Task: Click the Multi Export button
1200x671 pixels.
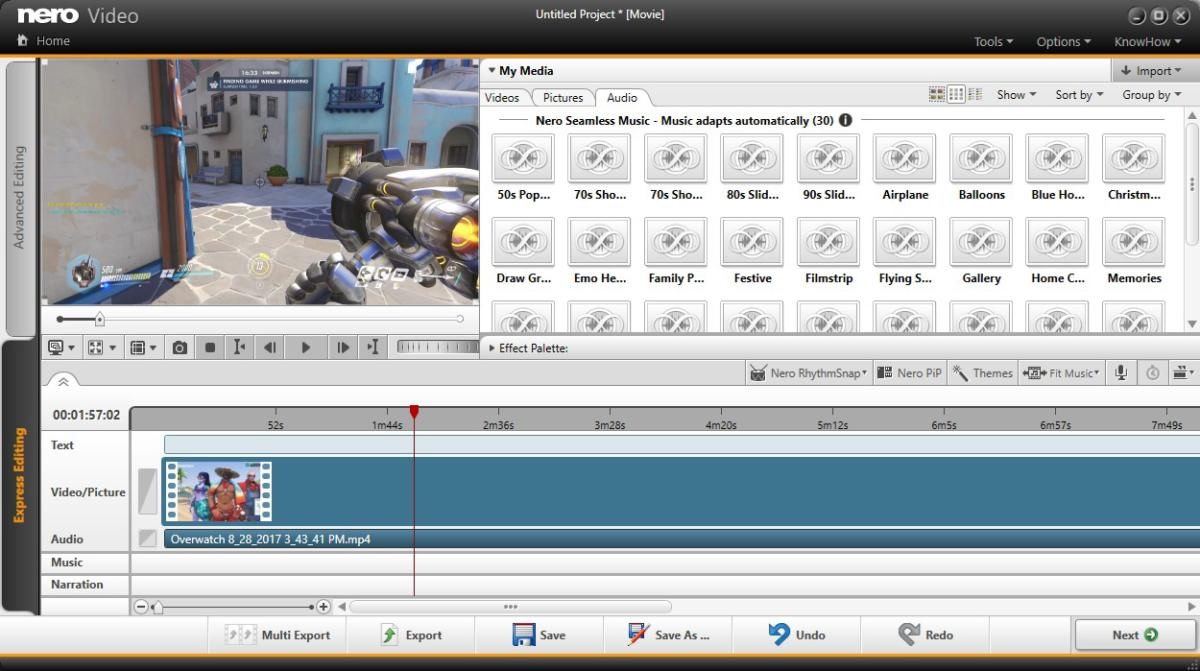Action: pos(277,635)
